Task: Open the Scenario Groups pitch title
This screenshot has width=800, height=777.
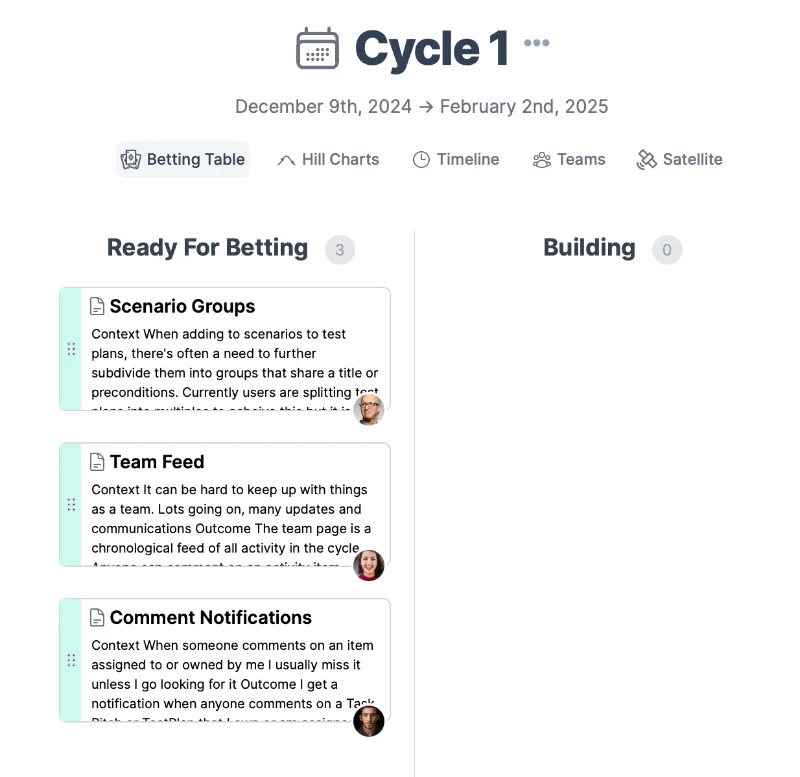Action: (182, 306)
